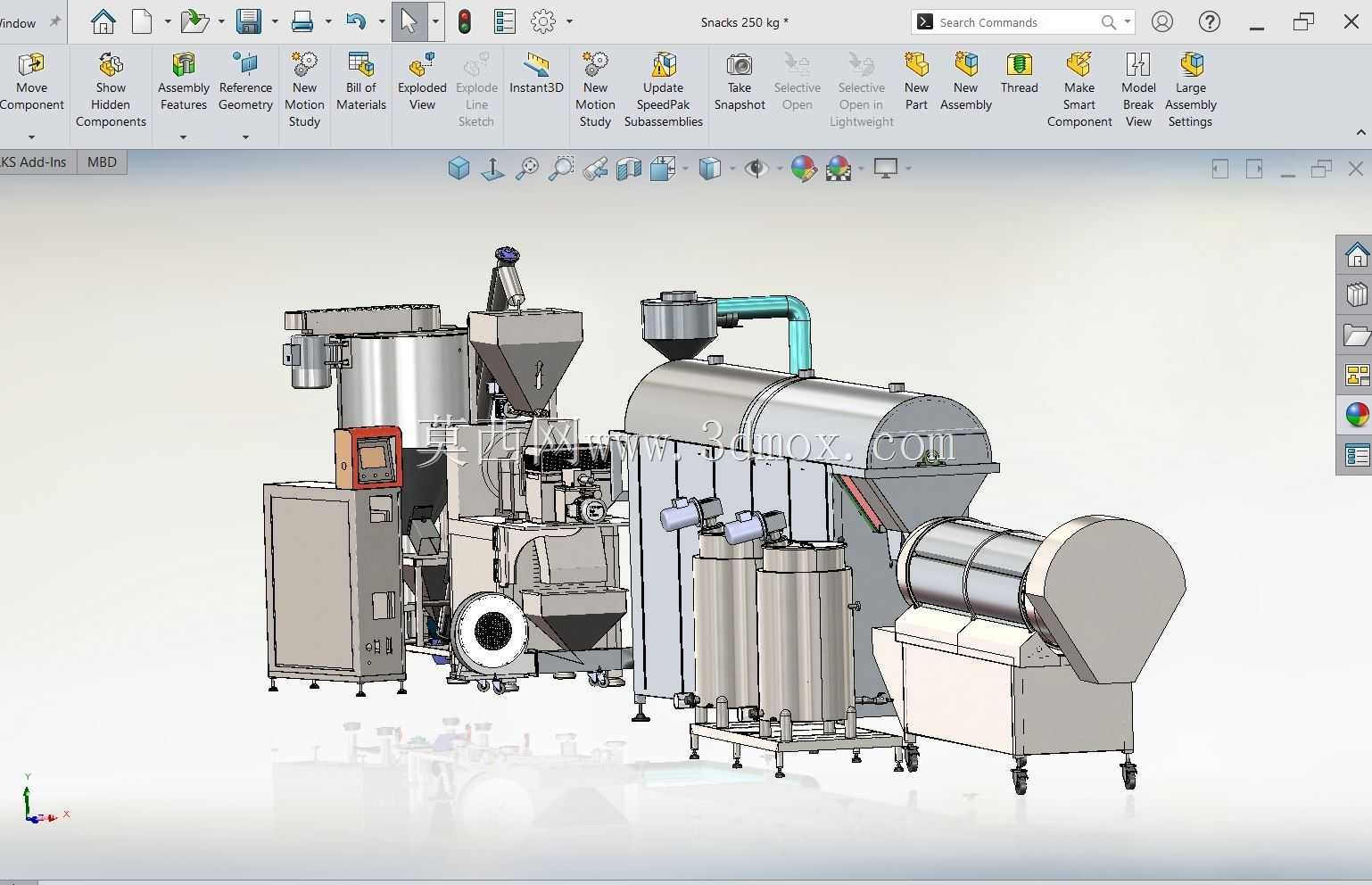This screenshot has height=885, width=1372.
Task: Expand the Assembly Features dropdown arrow
Action: pos(183,136)
